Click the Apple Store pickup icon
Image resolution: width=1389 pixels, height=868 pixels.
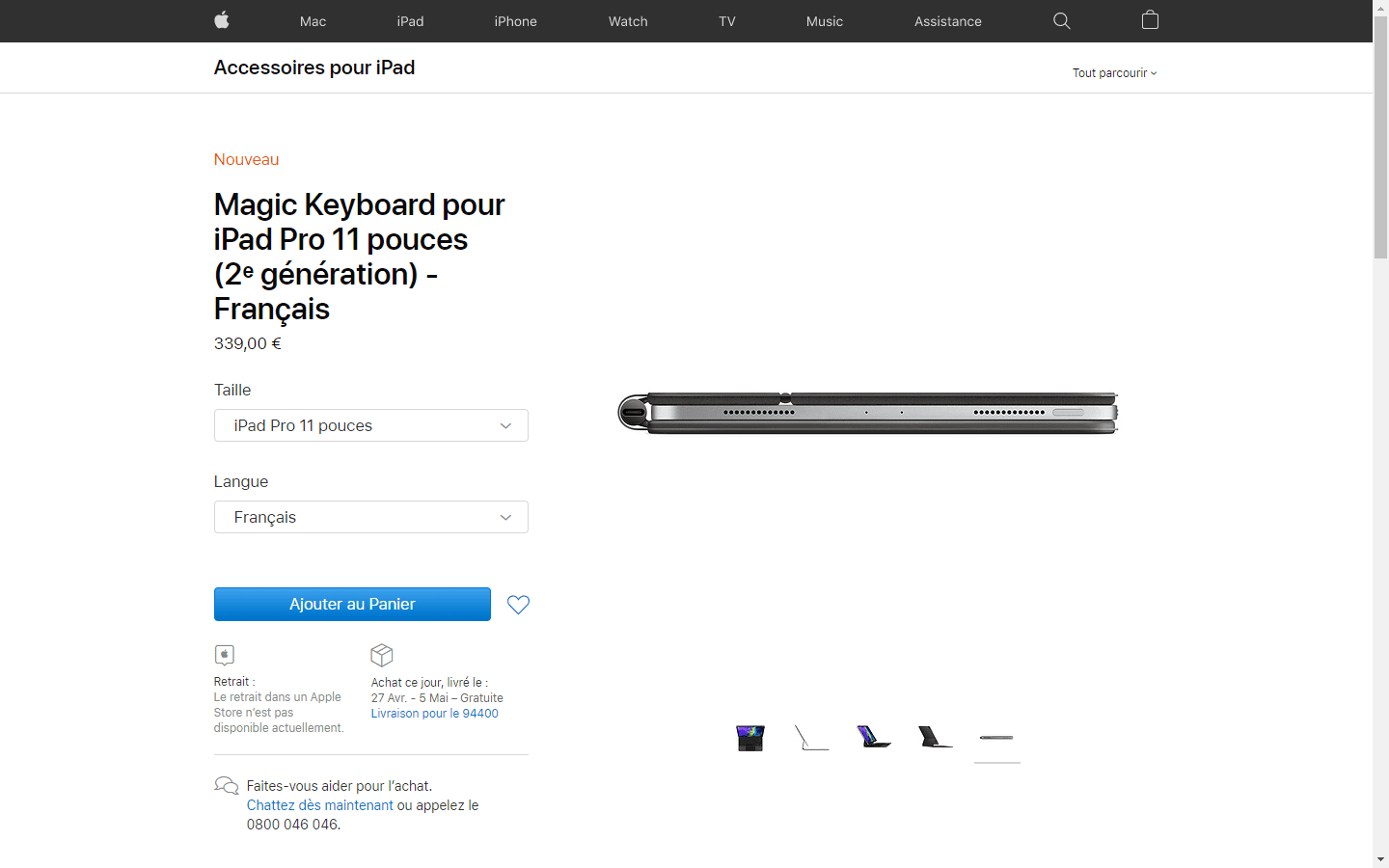(225, 656)
